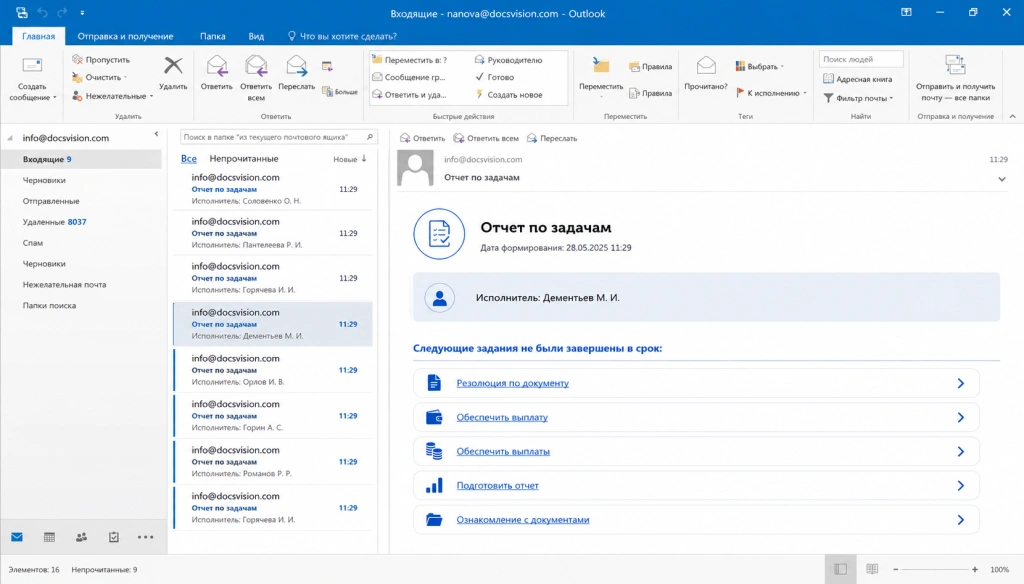Open the Calendar view icon

tap(49, 537)
